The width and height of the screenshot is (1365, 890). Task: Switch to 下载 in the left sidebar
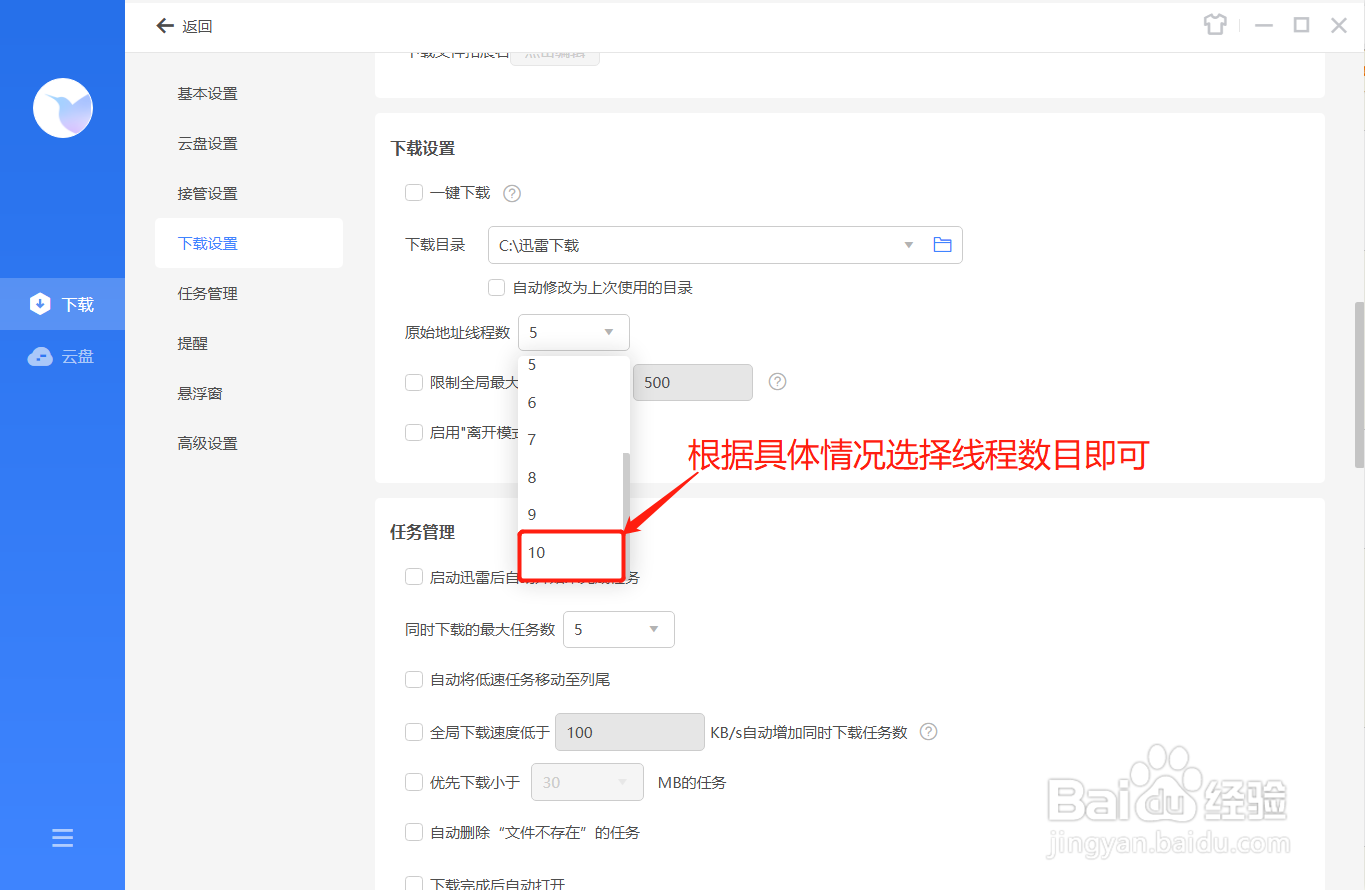62,304
